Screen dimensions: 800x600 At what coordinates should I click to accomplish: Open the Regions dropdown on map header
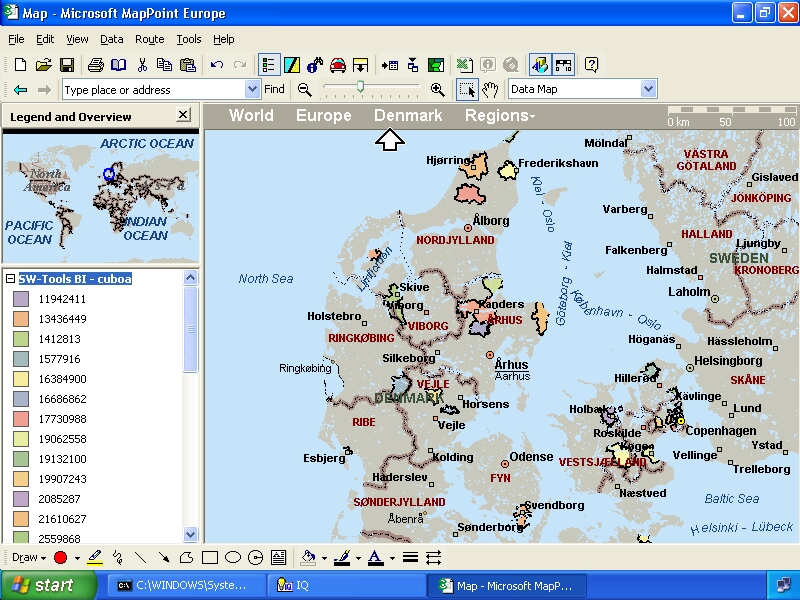(499, 115)
